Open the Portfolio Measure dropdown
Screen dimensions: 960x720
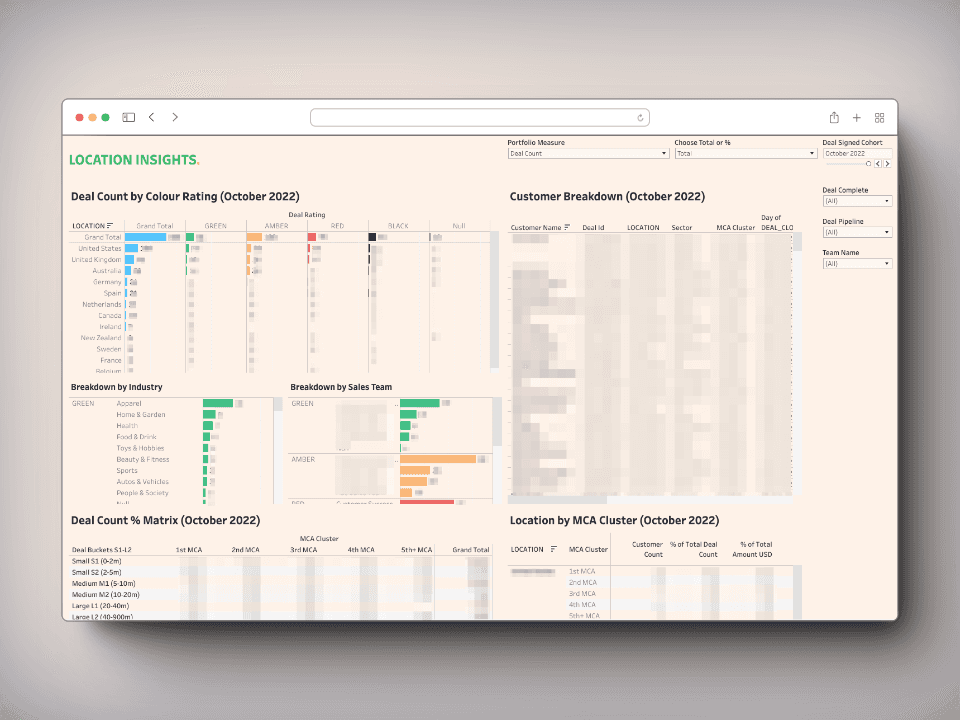pyautogui.click(x=588, y=154)
